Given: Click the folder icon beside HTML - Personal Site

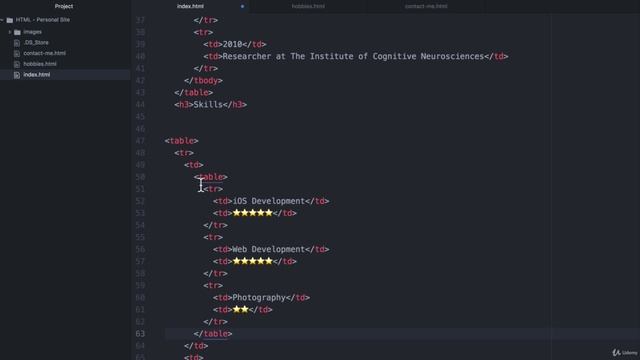Looking at the screenshot, I should click(x=10, y=20).
